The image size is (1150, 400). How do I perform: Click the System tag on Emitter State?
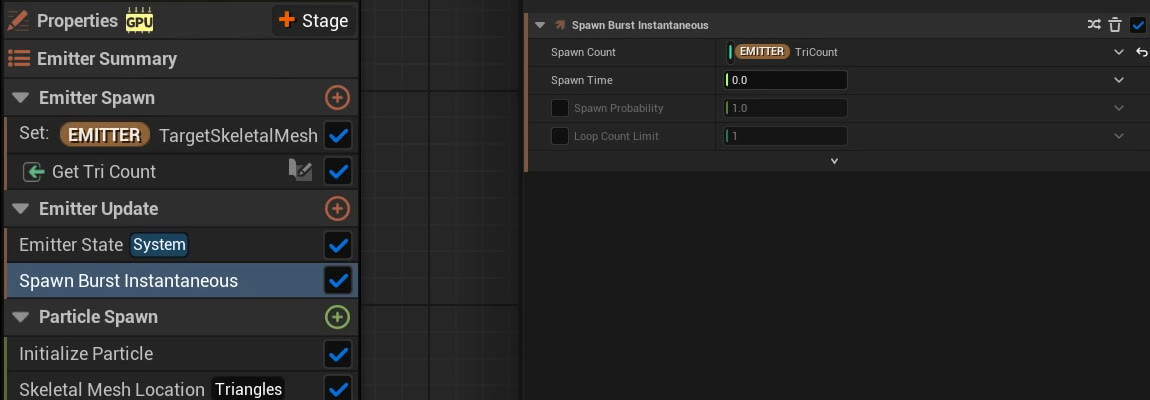click(159, 244)
